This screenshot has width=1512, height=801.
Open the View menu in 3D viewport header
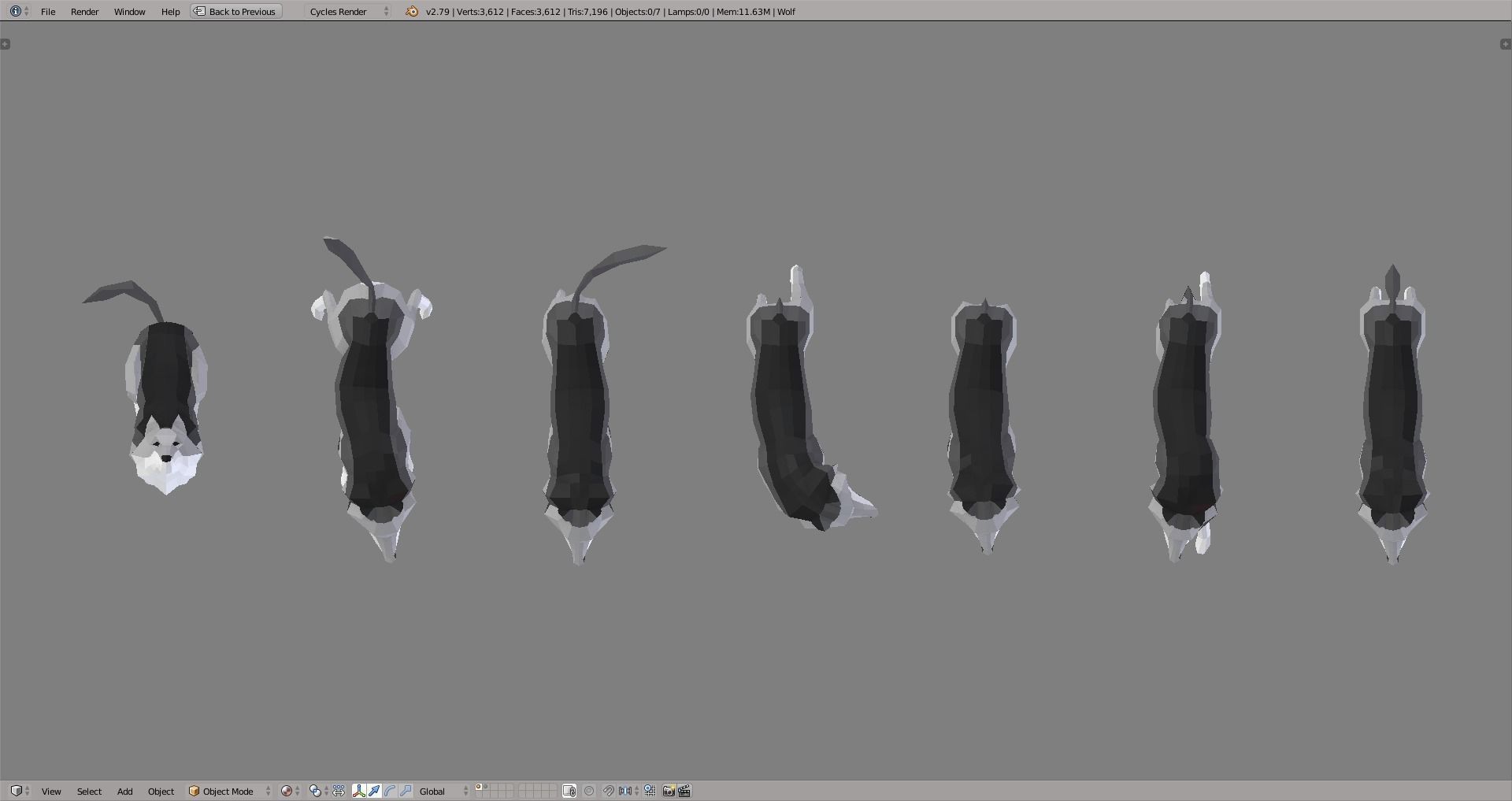[51, 791]
